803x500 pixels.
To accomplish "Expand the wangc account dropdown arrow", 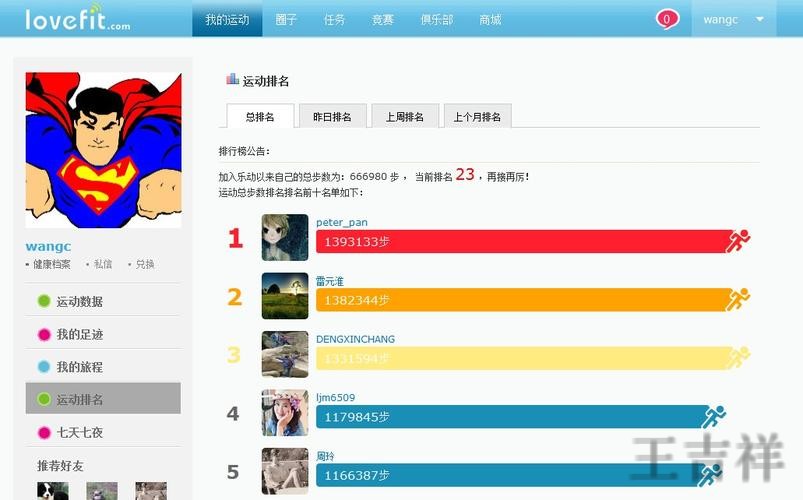I will (759, 19).
